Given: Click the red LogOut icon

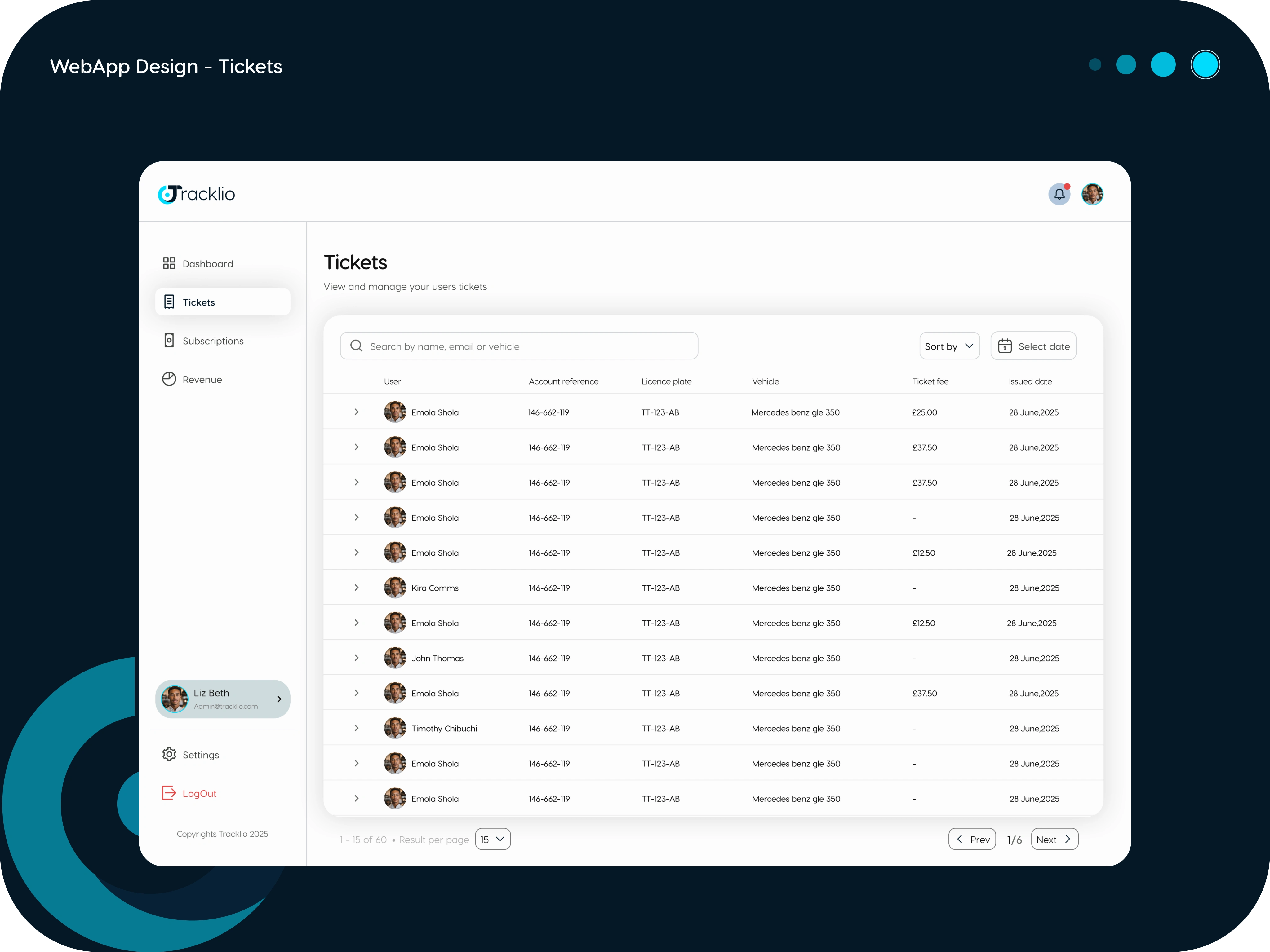Looking at the screenshot, I should 169,792.
